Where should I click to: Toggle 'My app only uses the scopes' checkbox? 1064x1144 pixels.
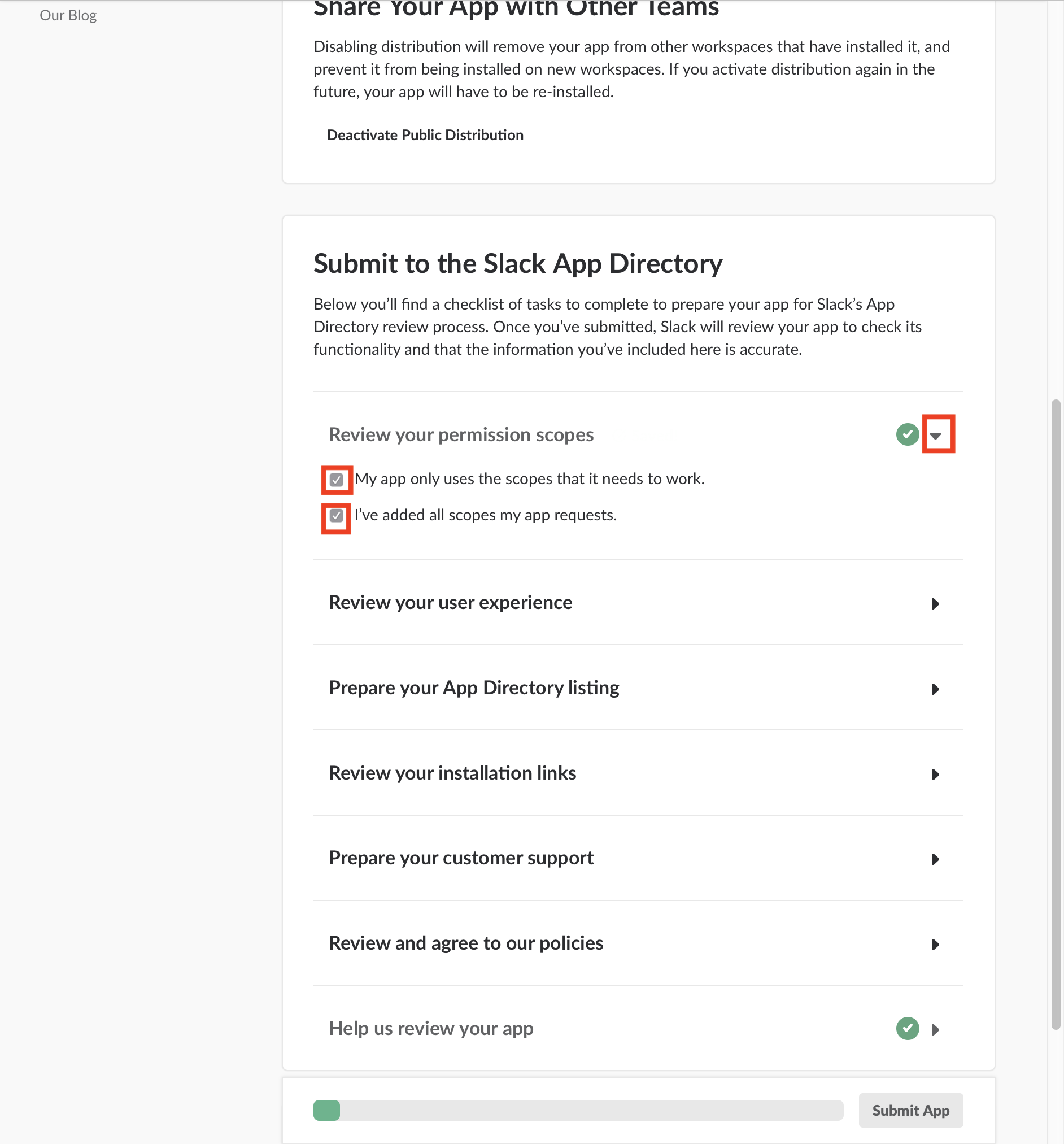tap(337, 480)
